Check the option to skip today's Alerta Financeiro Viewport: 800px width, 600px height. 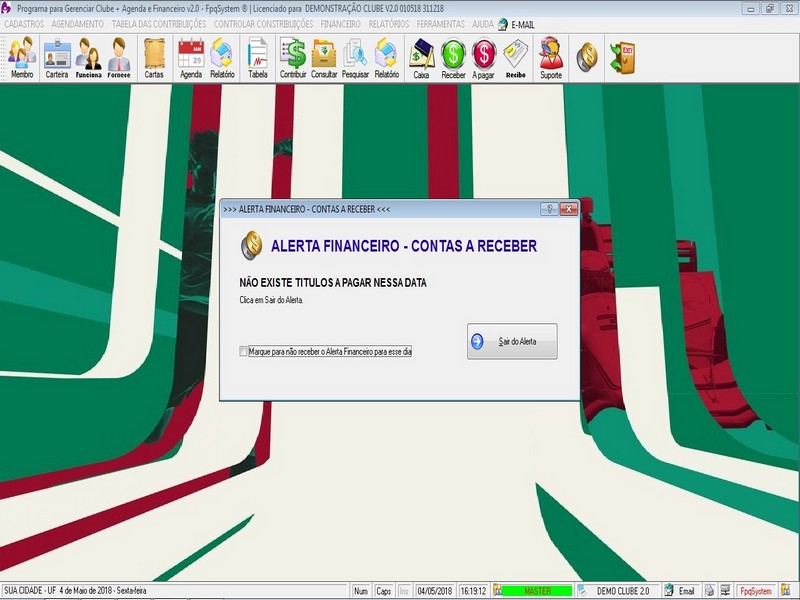243,351
